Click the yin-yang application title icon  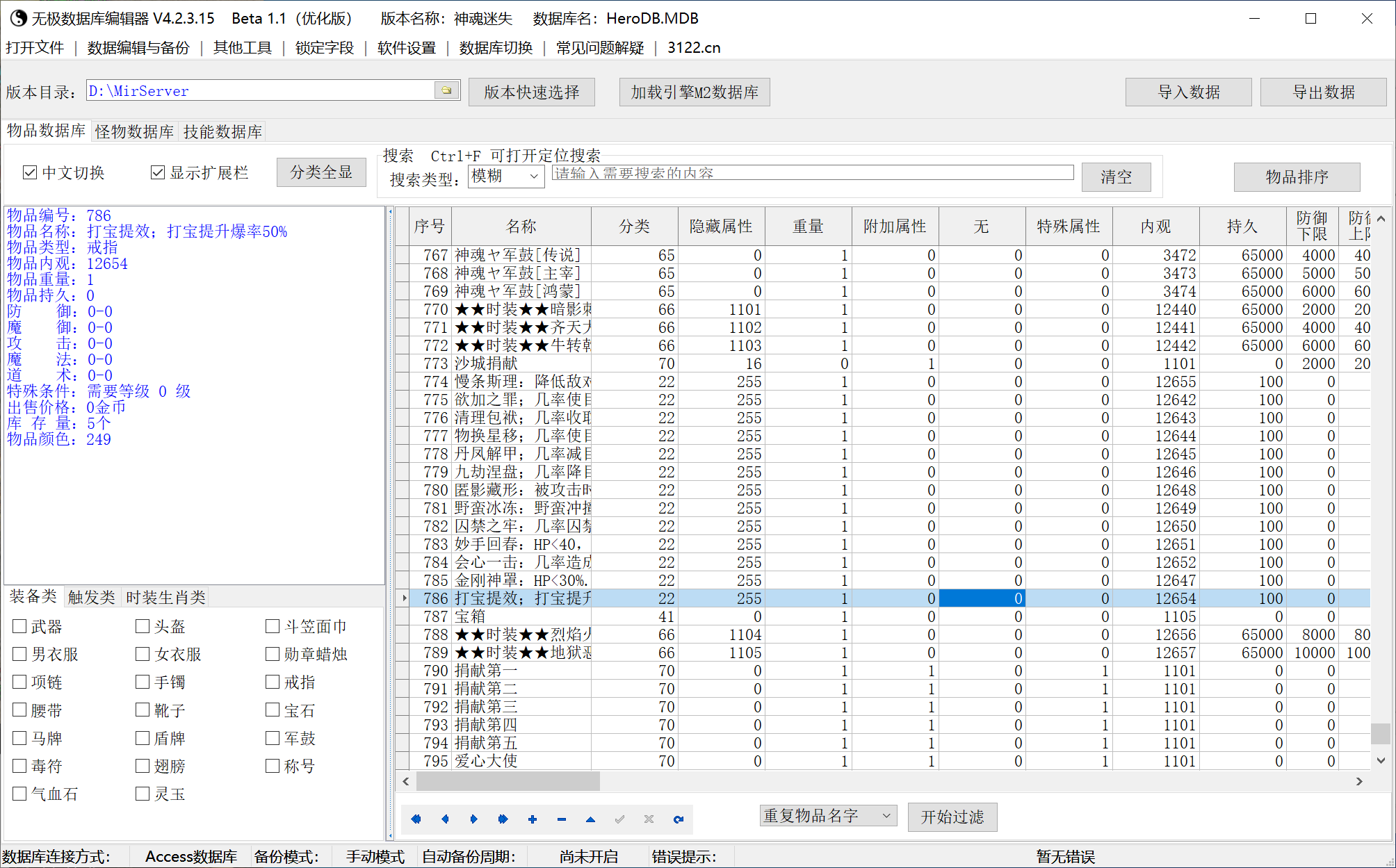tap(18, 18)
